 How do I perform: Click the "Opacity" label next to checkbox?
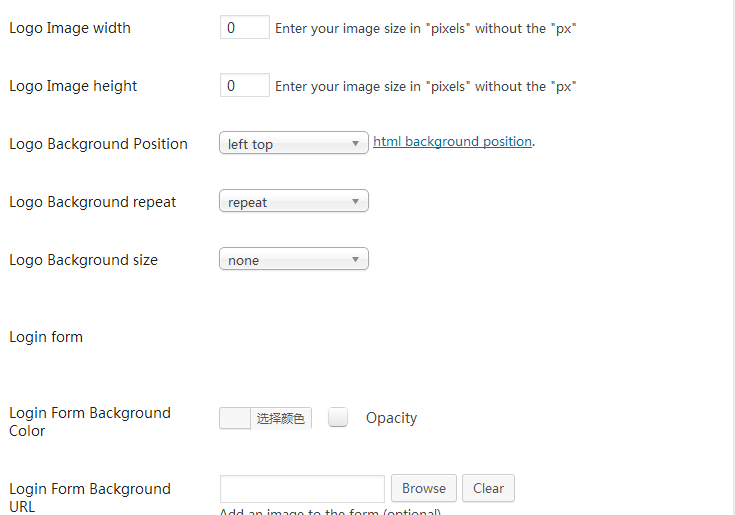point(391,418)
